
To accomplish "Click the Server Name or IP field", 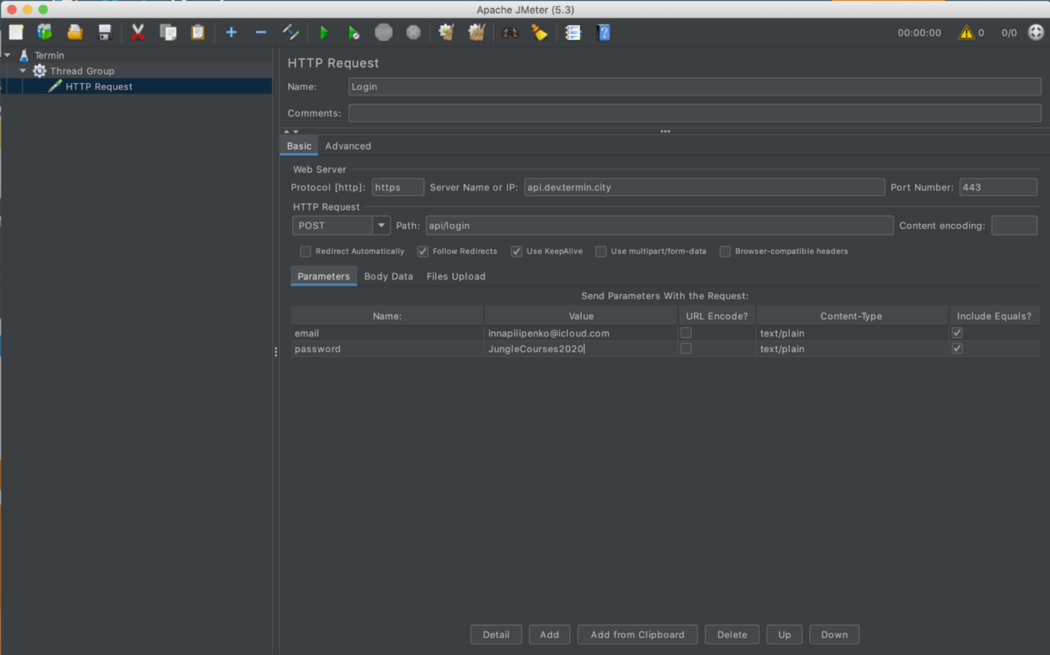I will (x=704, y=188).
